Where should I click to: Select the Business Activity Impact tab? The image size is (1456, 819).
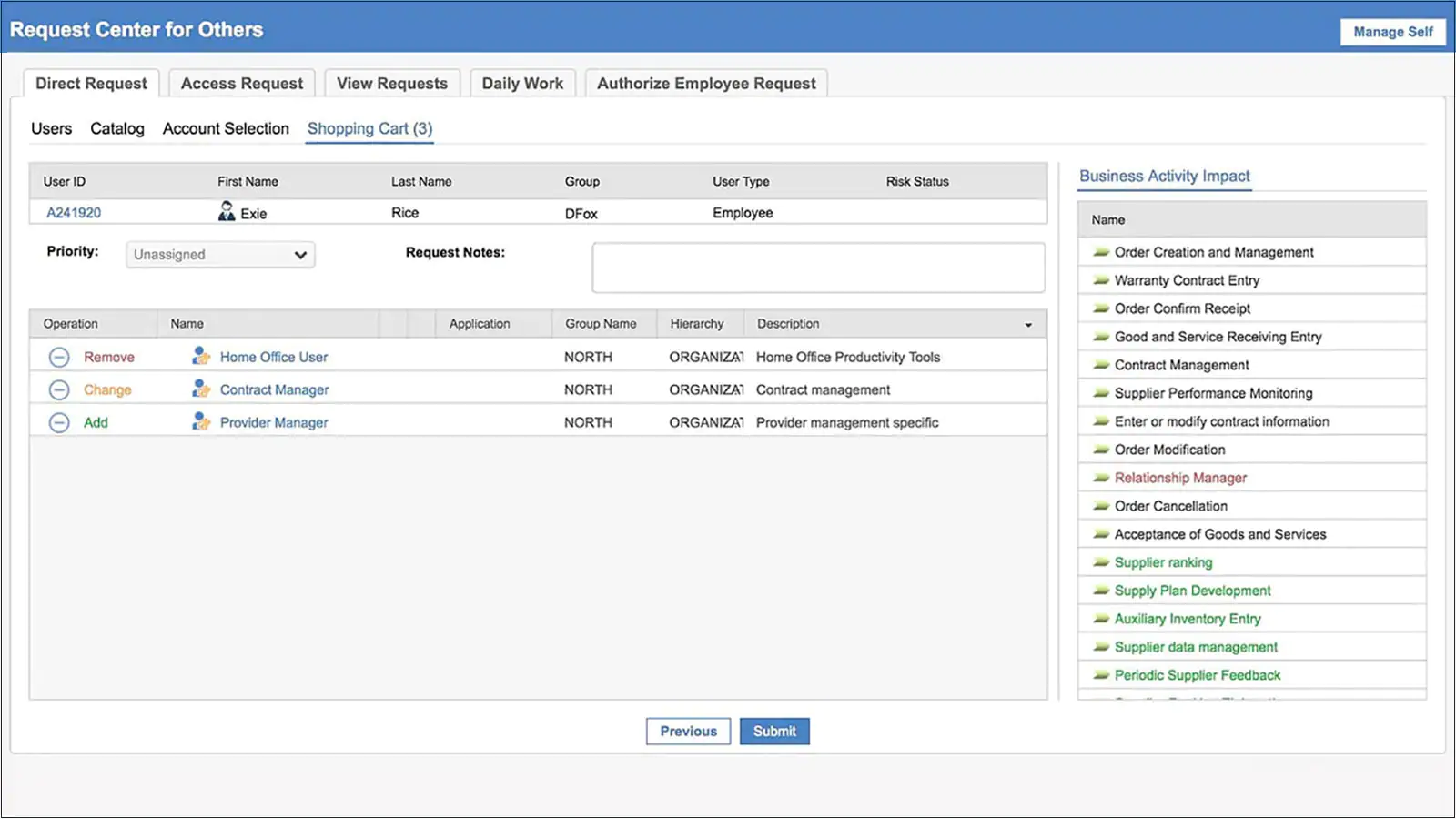[1165, 177]
